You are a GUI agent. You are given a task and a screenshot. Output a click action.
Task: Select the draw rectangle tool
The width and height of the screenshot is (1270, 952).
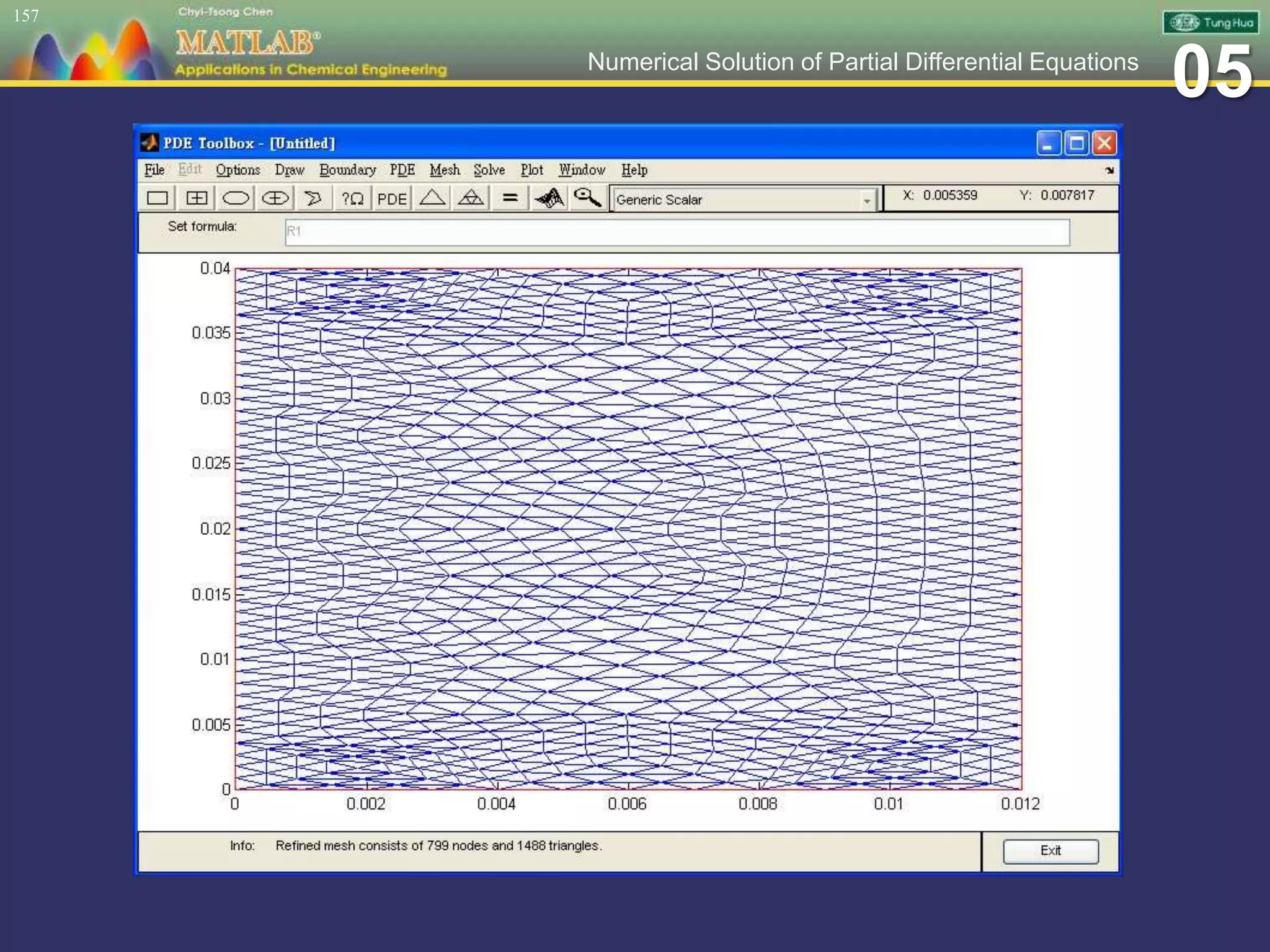(158, 198)
